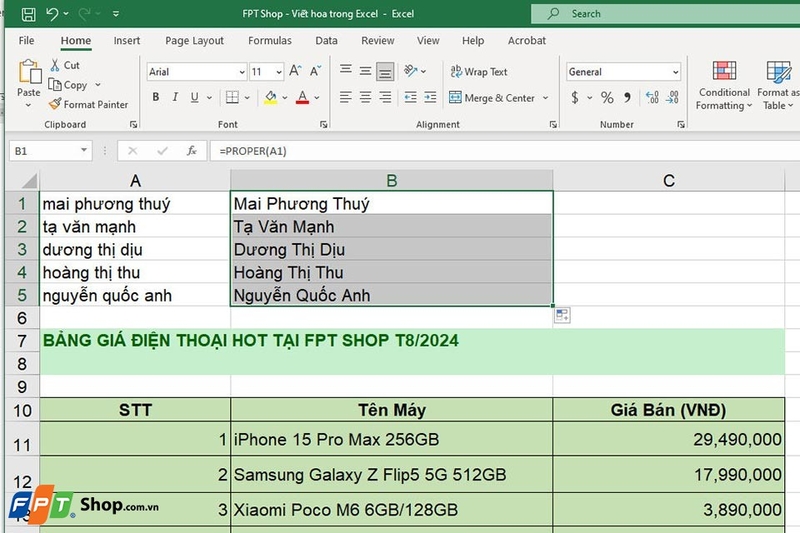Click the Auto Fill Options button
The image size is (800, 533).
[562, 315]
